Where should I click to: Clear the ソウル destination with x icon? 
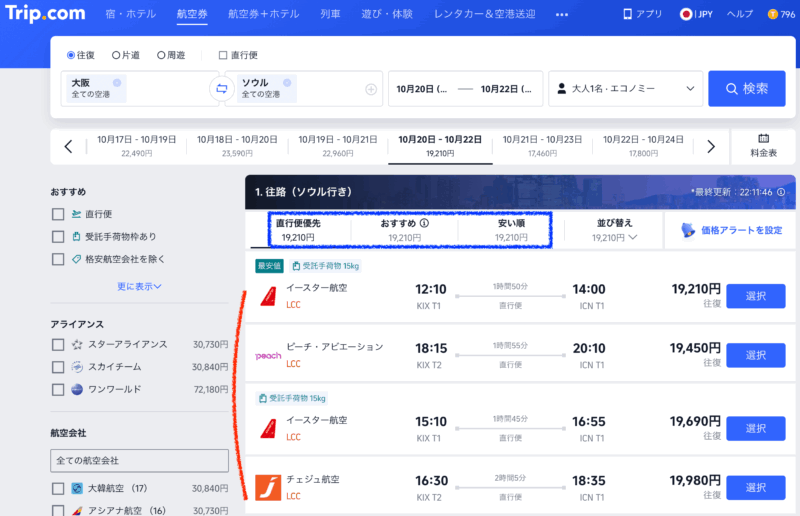click(287, 83)
